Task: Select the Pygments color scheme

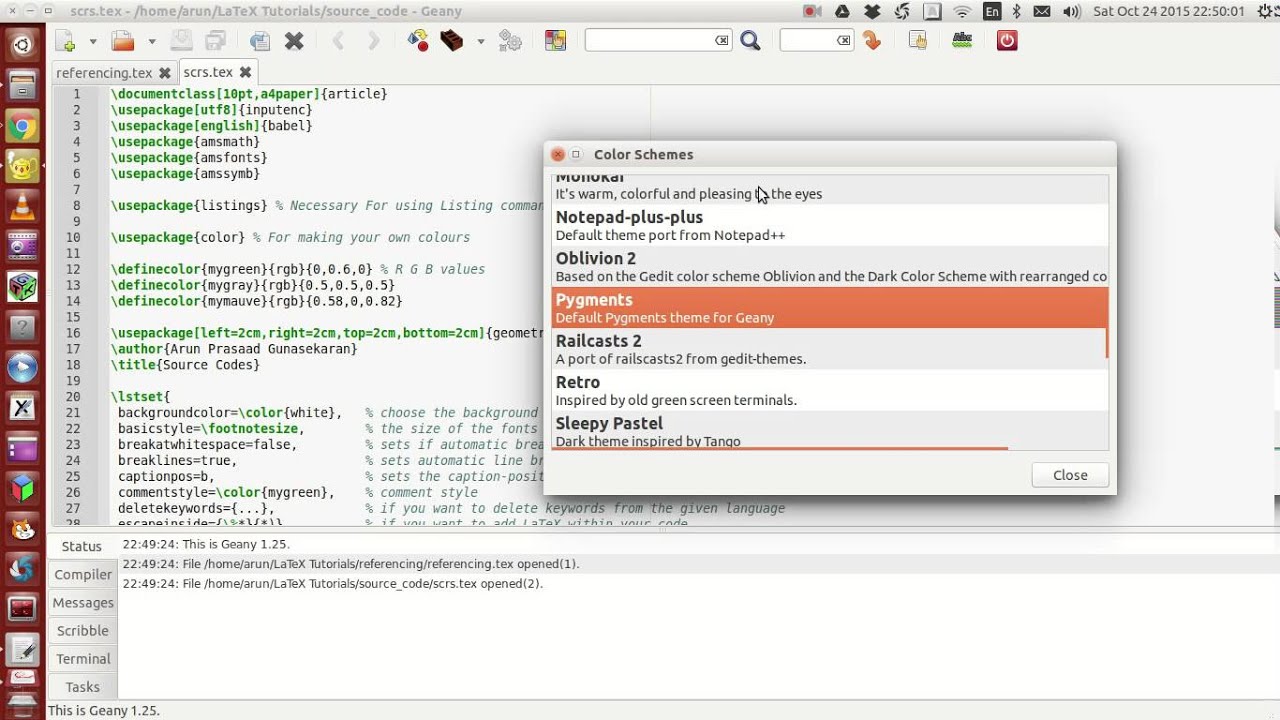Action: click(829, 308)
